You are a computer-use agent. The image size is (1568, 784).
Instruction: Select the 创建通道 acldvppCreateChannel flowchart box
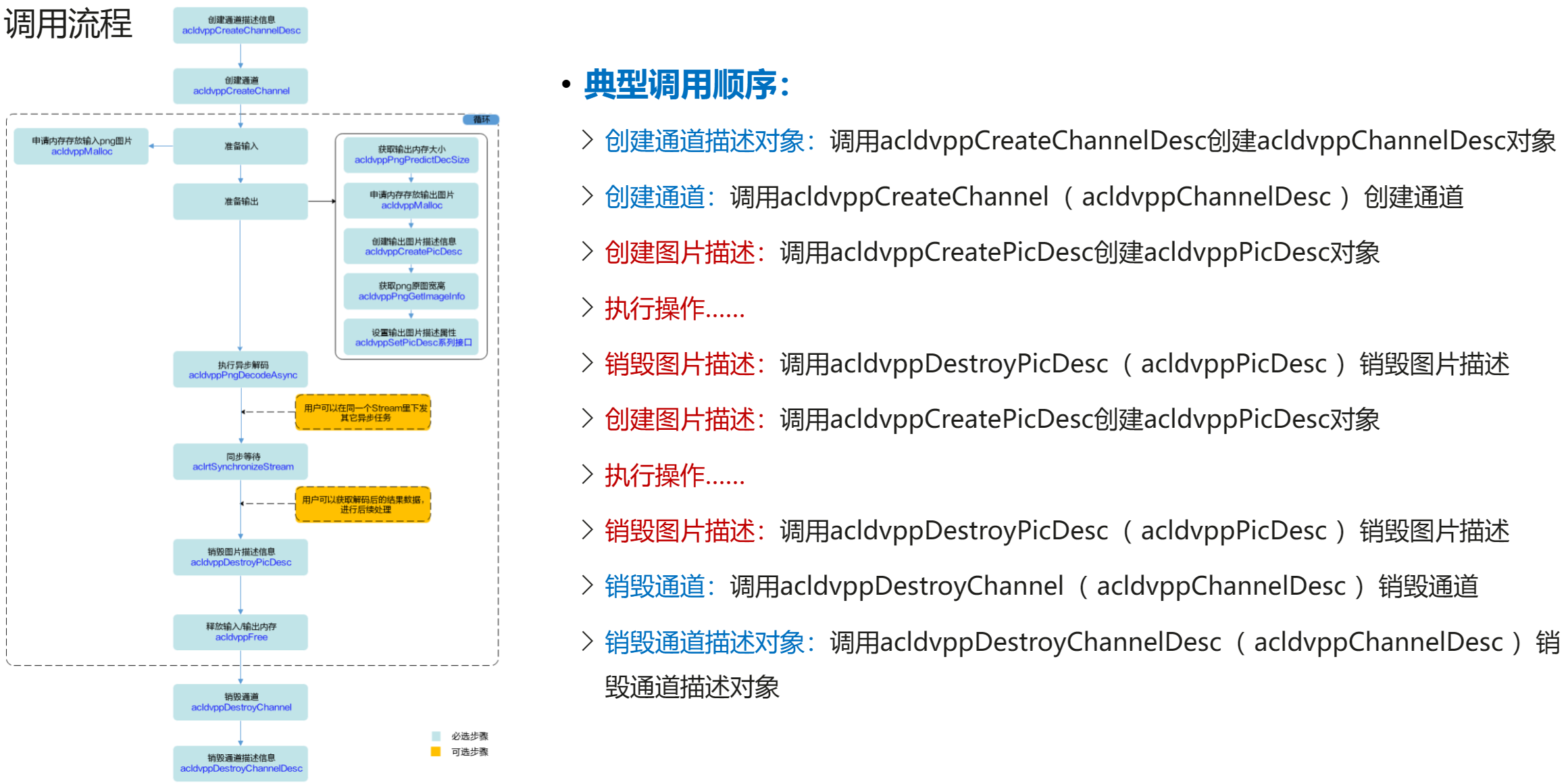241,86
